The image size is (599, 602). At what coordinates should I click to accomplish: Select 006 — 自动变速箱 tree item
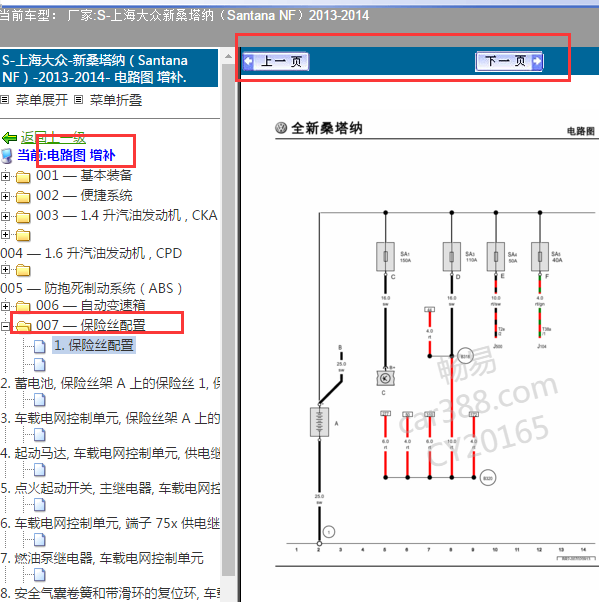91,306
